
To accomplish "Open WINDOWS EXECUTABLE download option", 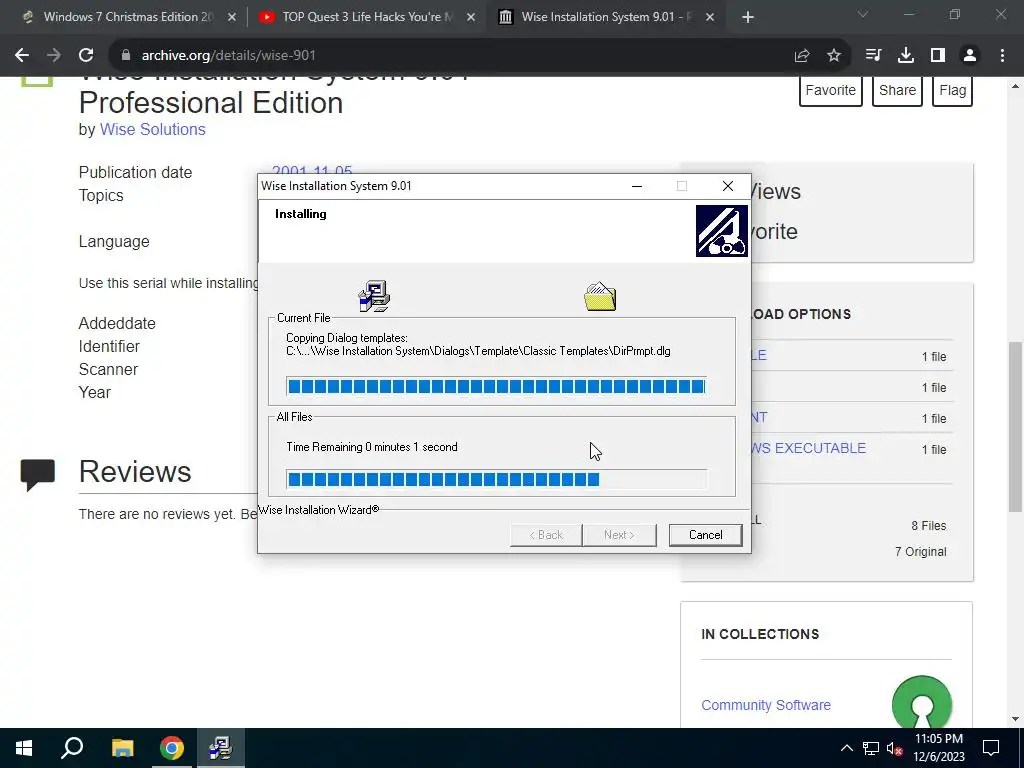I will click(x=808, y=448).
